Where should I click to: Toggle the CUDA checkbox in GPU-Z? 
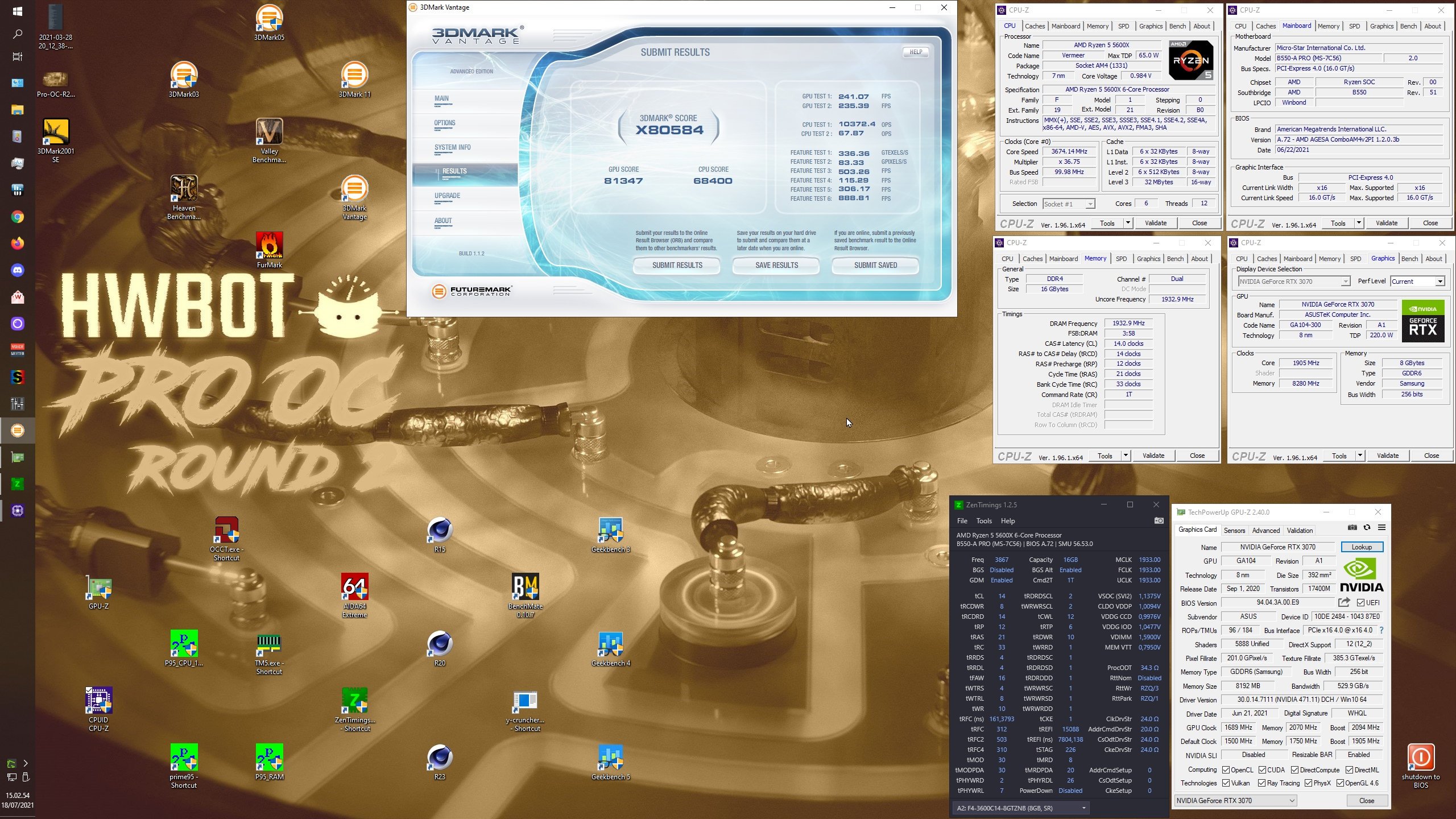click(1262, 770)
